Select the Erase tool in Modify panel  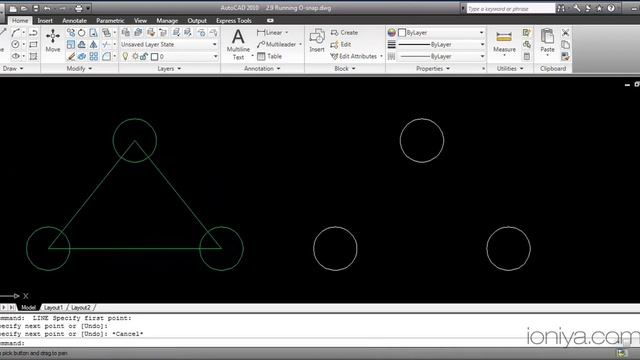click(x=71, y=56)
